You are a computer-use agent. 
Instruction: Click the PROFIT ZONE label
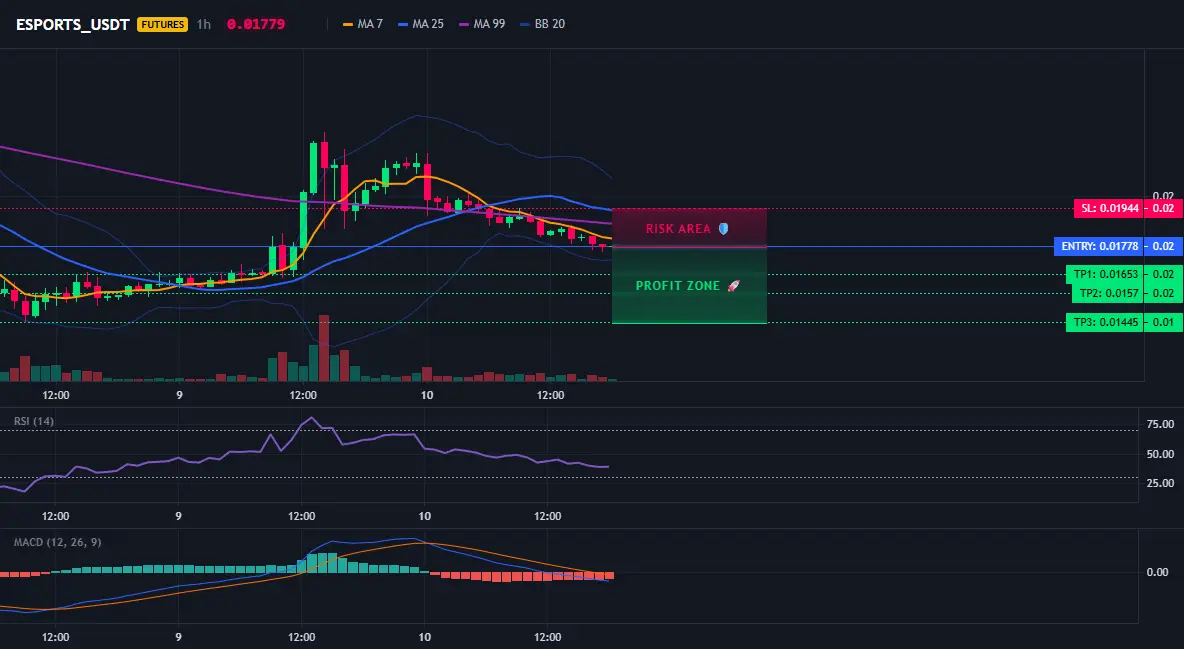pos(678,286)
